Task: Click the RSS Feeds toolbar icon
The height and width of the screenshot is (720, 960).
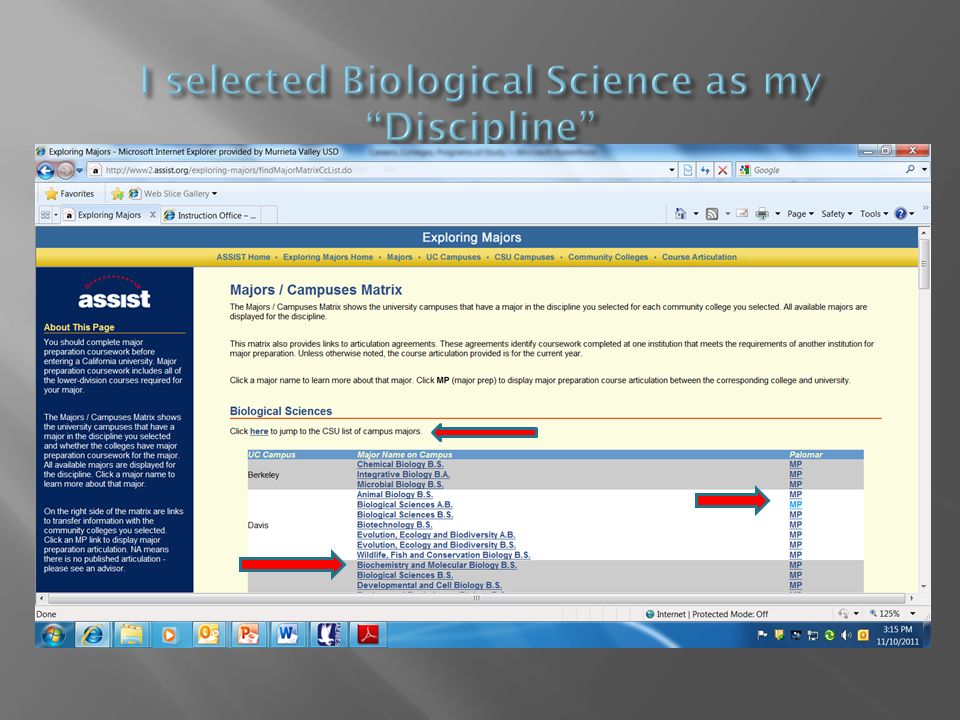Action: click(711, 214)
